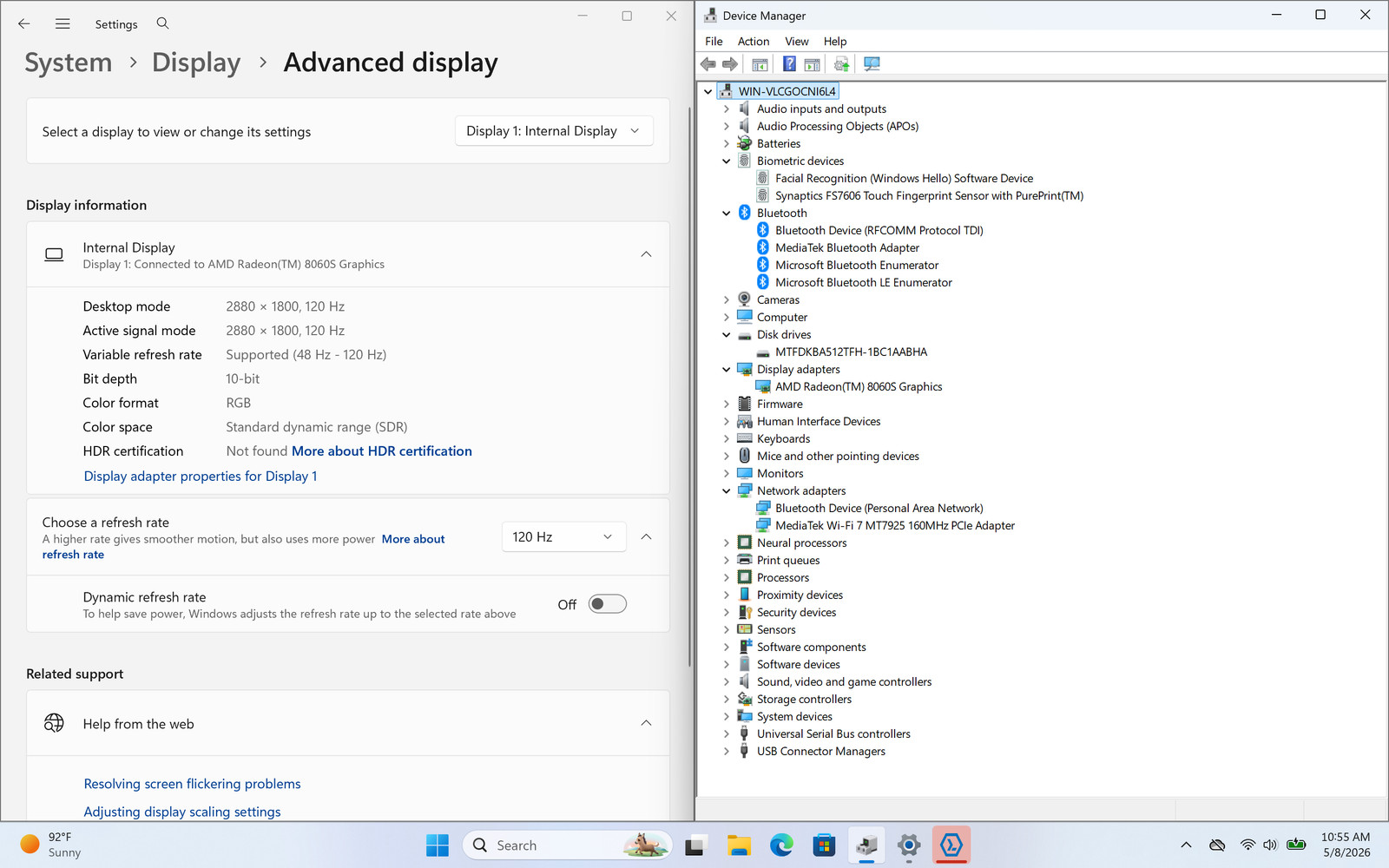Go back using the Settings back arrow
Screen dimensions: 1389x868
coord(24,24)
